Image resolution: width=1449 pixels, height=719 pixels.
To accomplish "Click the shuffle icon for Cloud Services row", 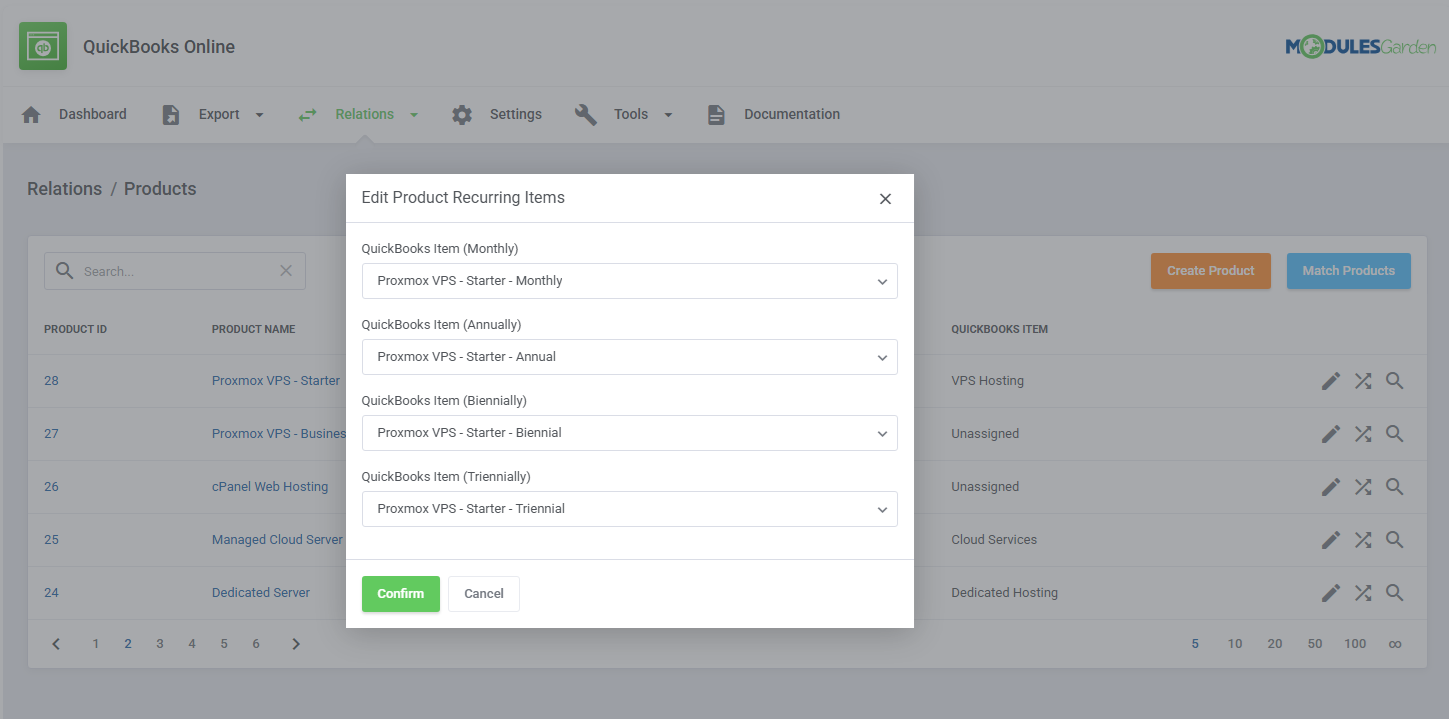I will click(1363, 540).
